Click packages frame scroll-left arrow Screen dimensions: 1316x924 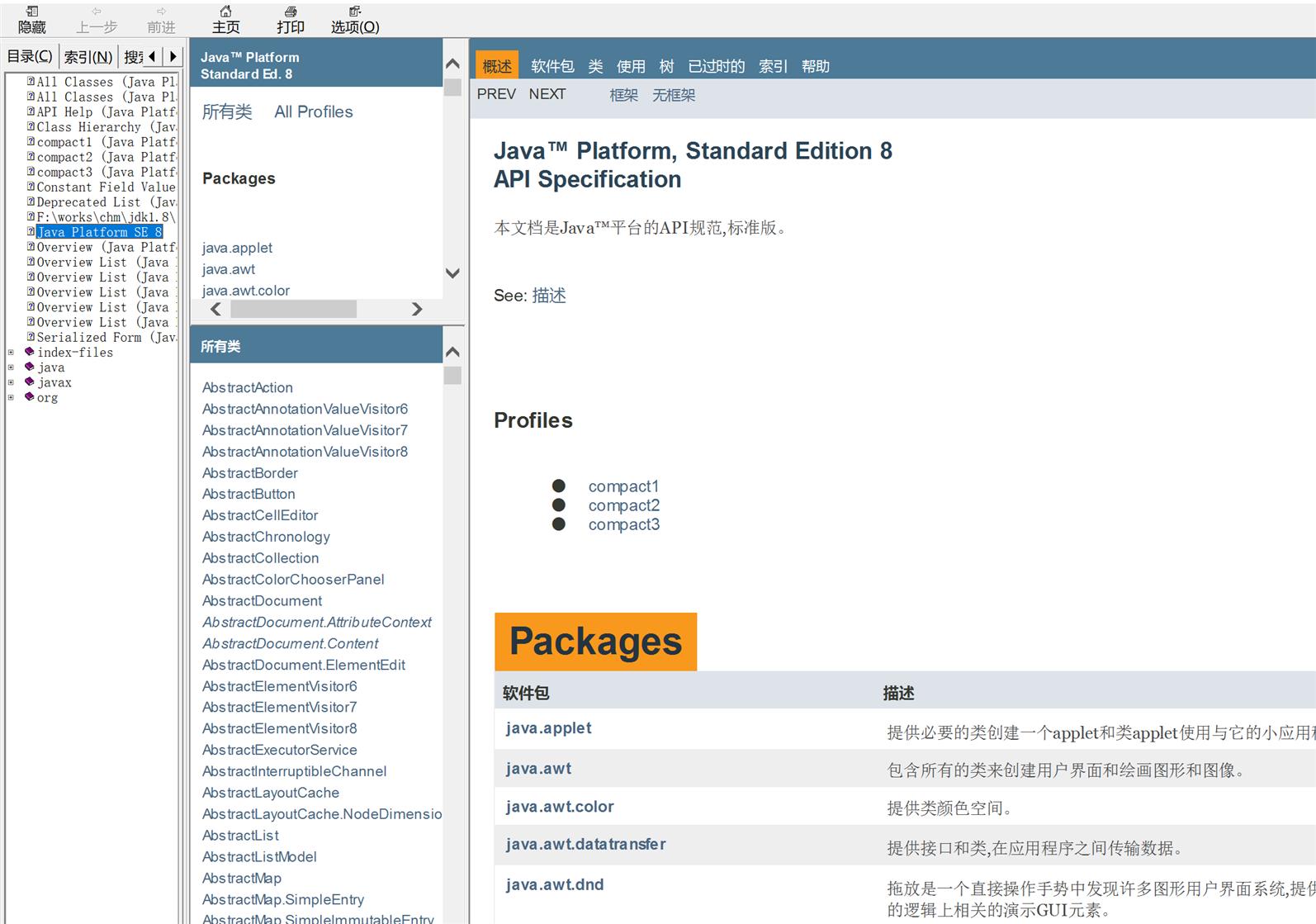215,309
